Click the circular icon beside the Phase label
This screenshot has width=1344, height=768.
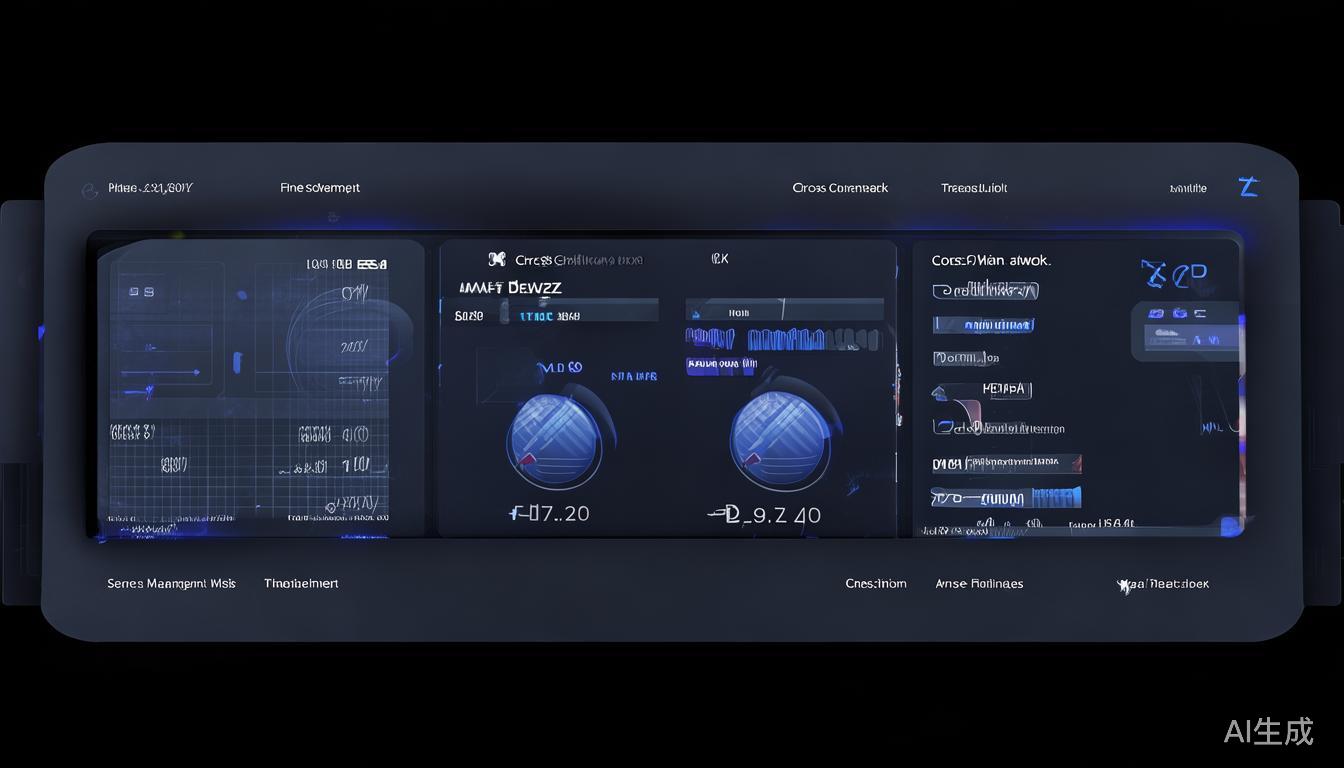[x=89, y=189]
